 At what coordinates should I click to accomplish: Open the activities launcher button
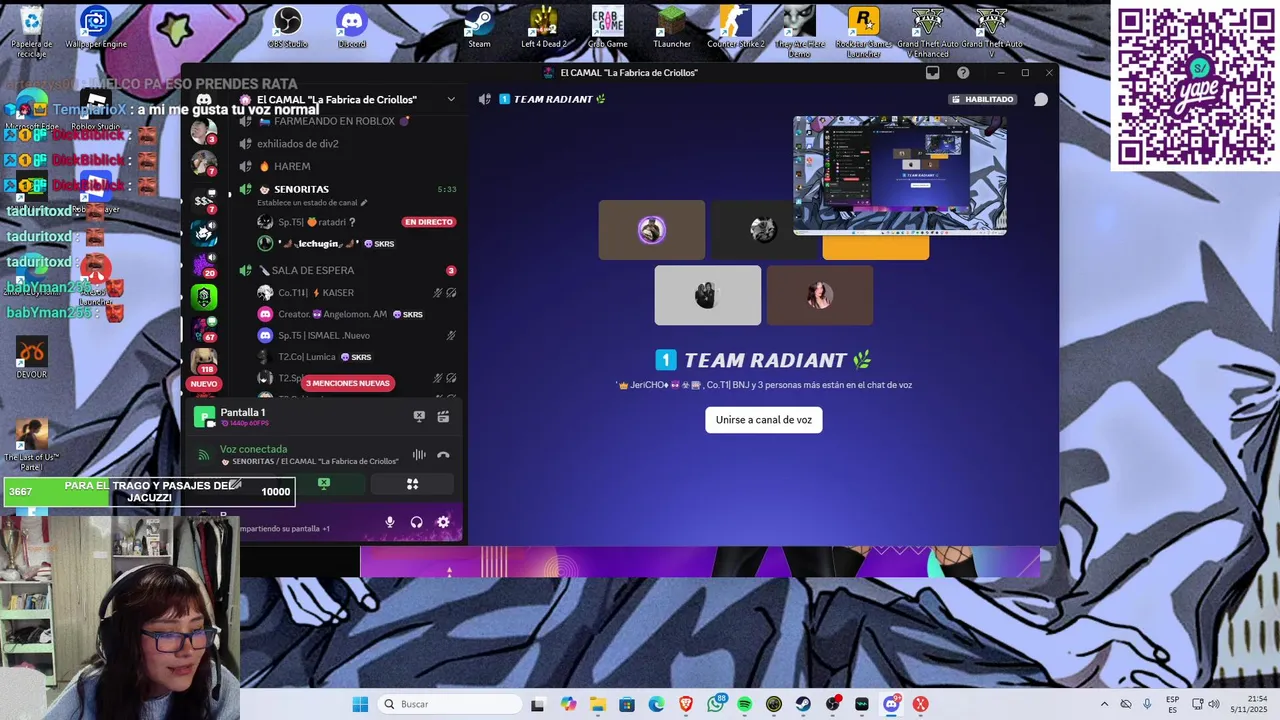412,484
